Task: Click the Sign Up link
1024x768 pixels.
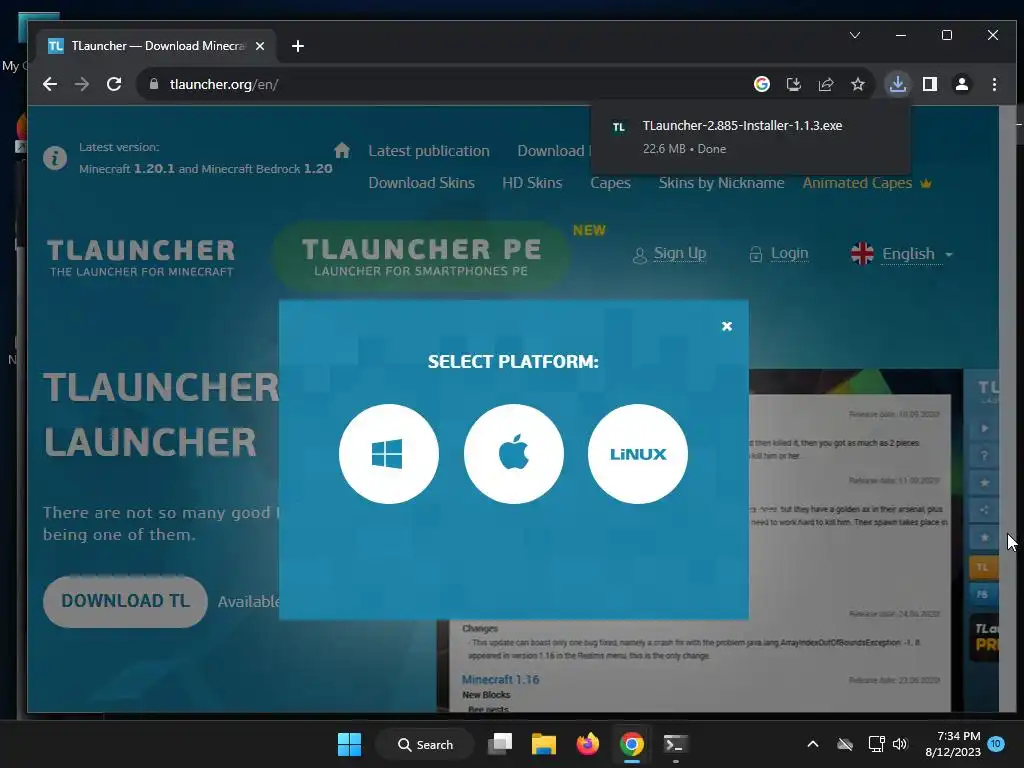Action: click(x=669, y=253)
